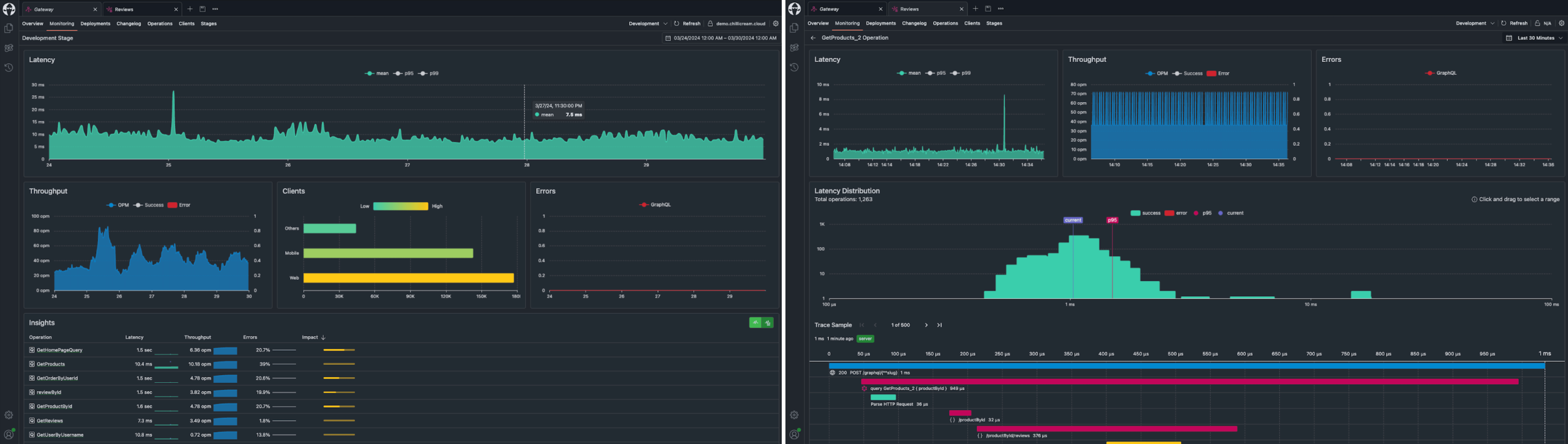Image resolution: width=1568 pixels, height=444 pixels.
Task: Go back using arrow beside GetProducts_2 Operation
Action: click(x=813, y=38)
